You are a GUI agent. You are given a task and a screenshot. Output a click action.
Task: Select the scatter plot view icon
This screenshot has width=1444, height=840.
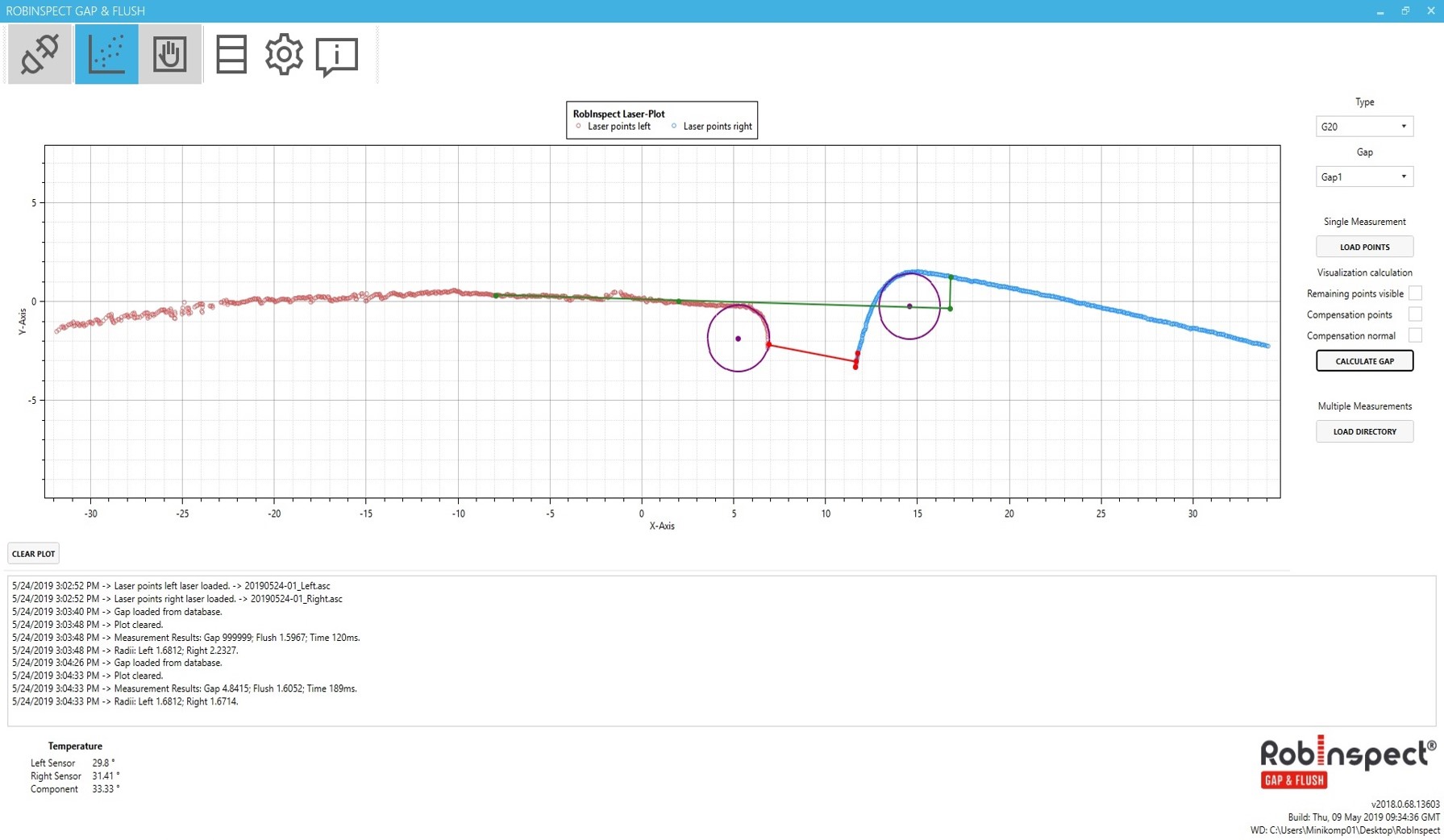point(106,54)
